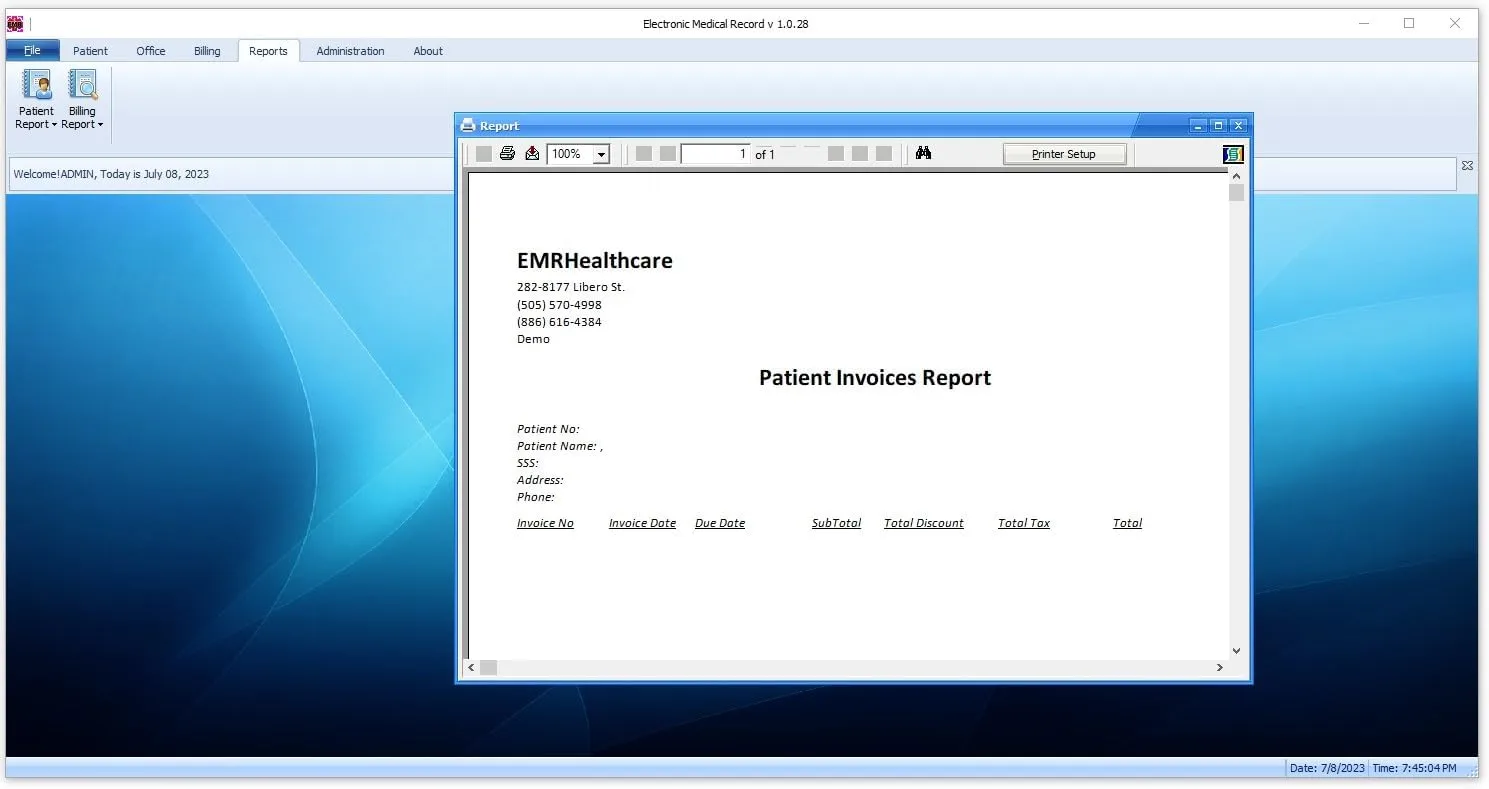The image size is (1489, 789).
Task: Open the zoom percentage dropdown
Action: pos(601,154)
